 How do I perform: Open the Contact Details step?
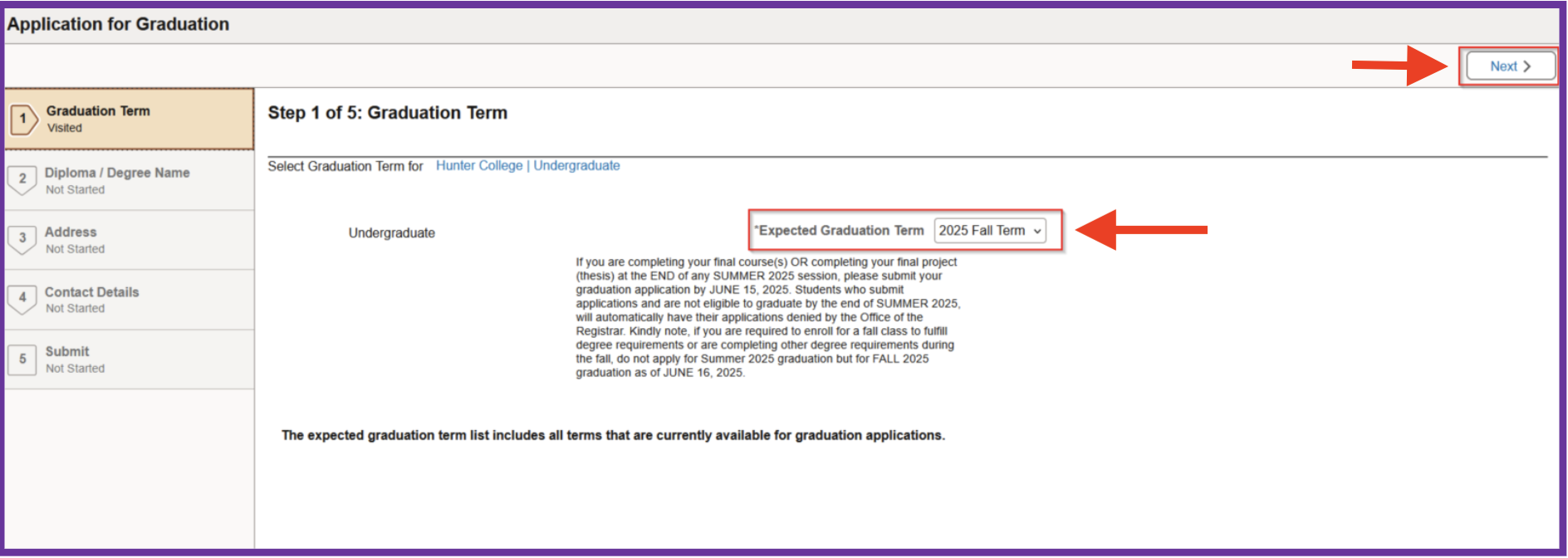tap(91, 292)
